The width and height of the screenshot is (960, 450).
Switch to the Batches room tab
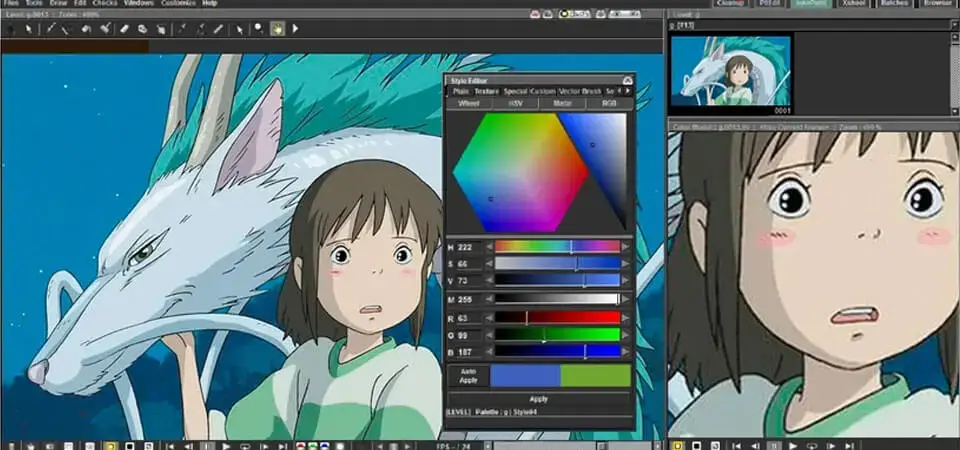tap(894, 3)
